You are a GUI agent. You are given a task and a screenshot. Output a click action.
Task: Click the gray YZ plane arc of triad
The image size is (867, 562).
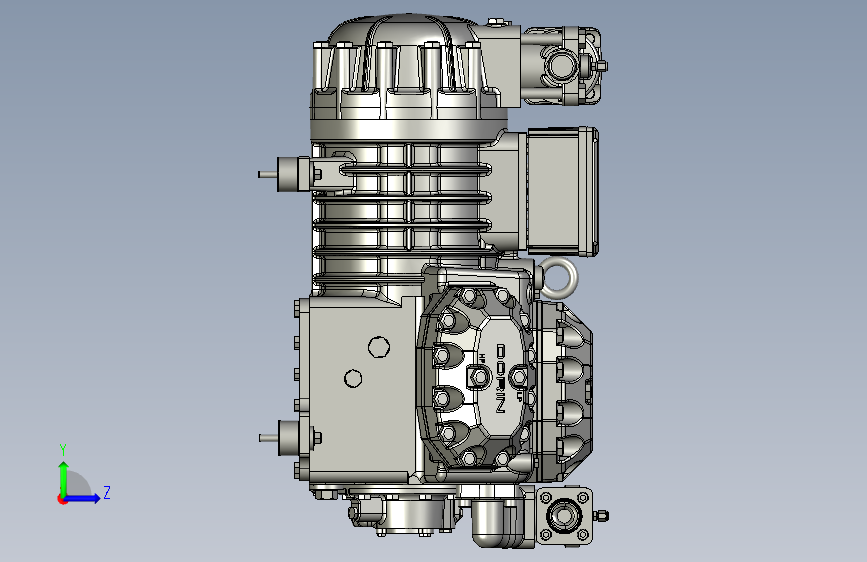[x=79, y=485]
